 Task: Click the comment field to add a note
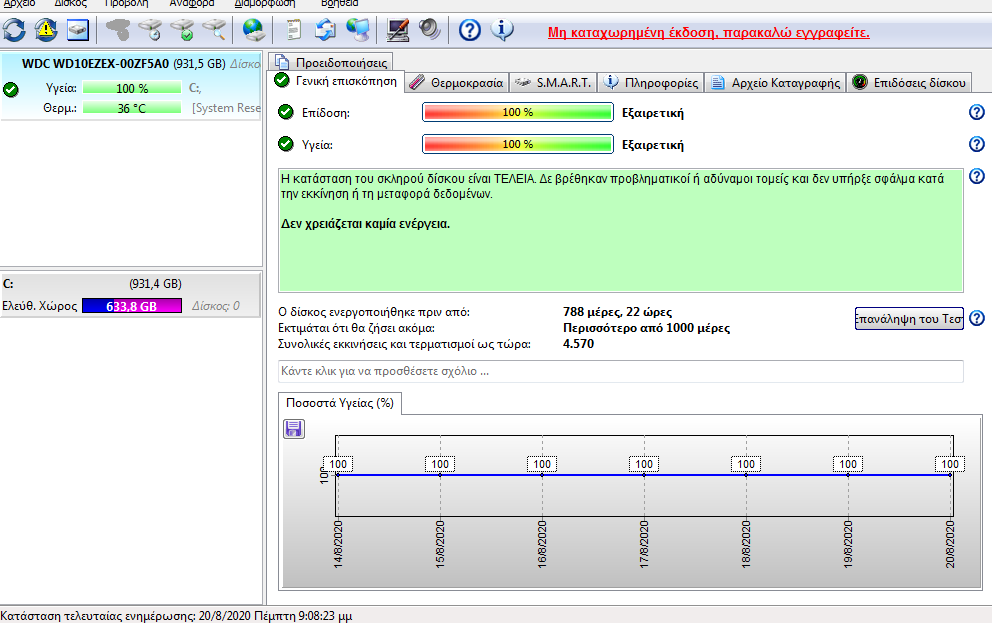click(x=620, y=372)
